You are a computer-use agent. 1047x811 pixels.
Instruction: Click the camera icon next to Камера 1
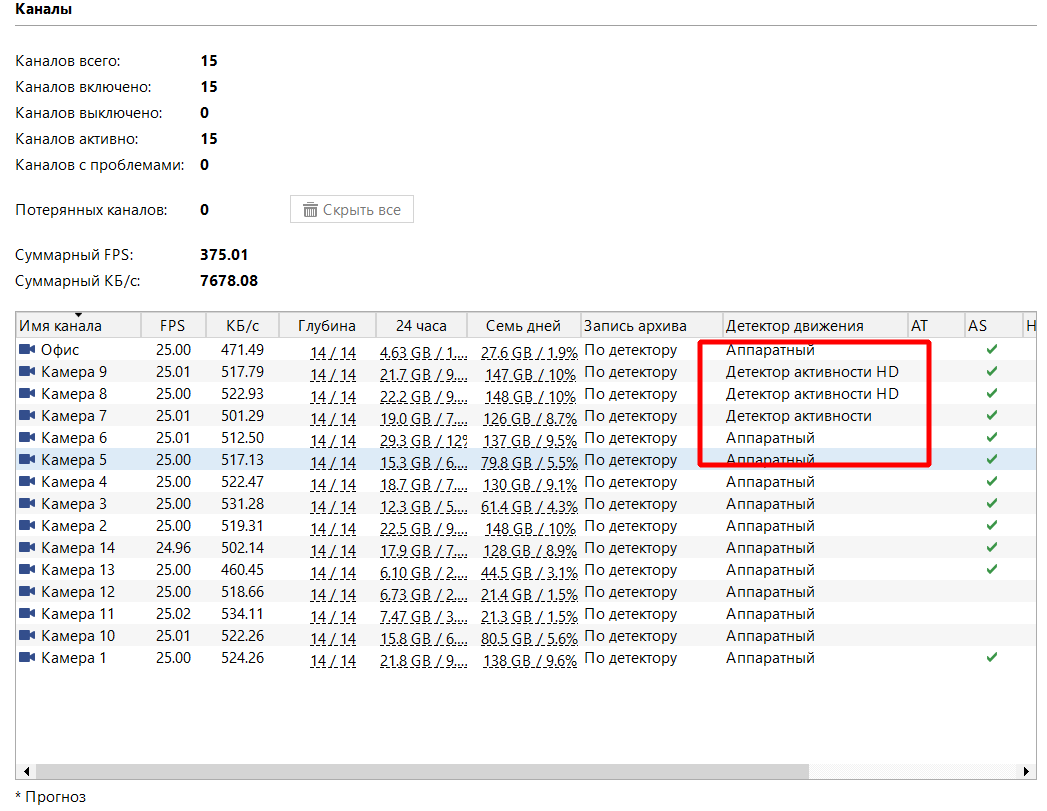pos(27,658)
